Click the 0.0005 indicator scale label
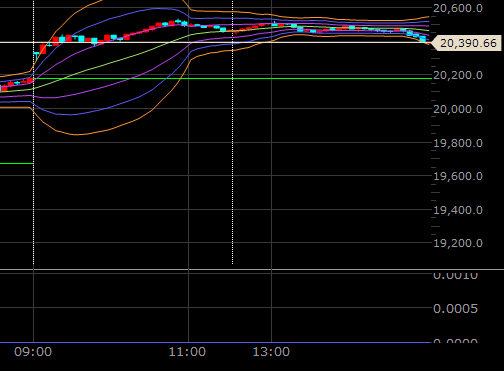This screenshot has width=504, height=371. pyautogui.click(x=455, y=309)
